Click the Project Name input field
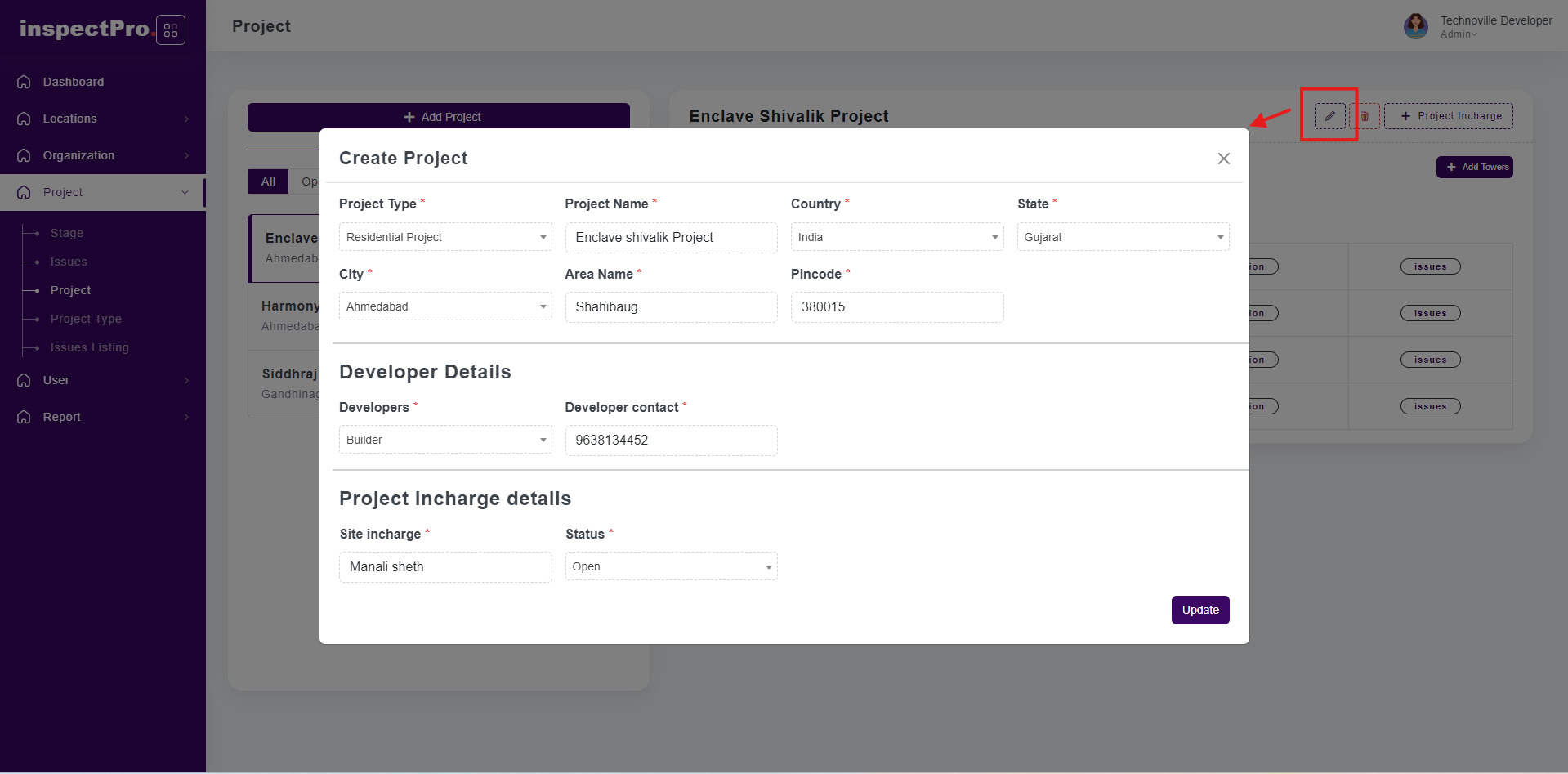This screenshot has width=1568, height=774. [671, 237]
